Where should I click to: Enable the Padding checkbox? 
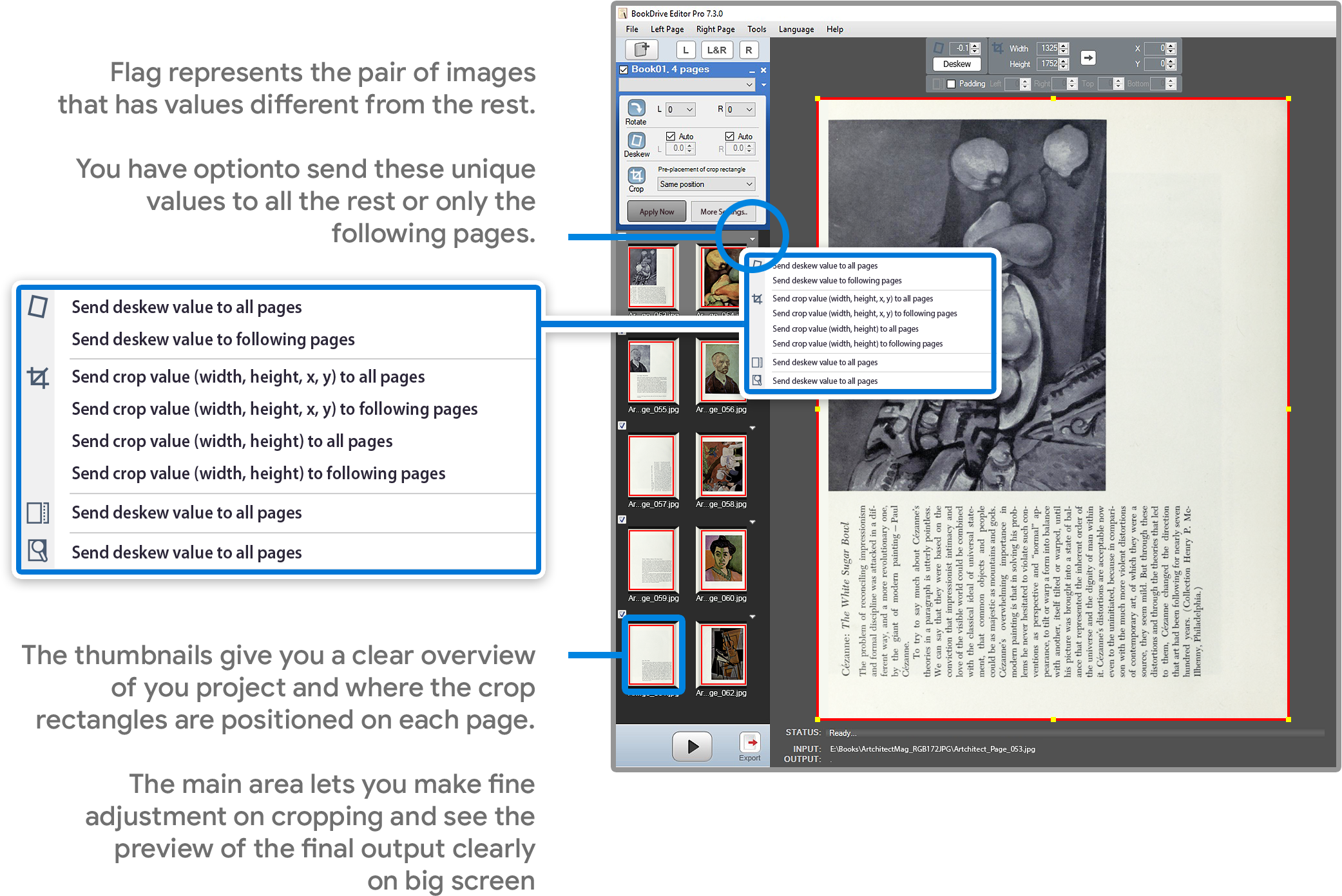click(x=951, y=84)
